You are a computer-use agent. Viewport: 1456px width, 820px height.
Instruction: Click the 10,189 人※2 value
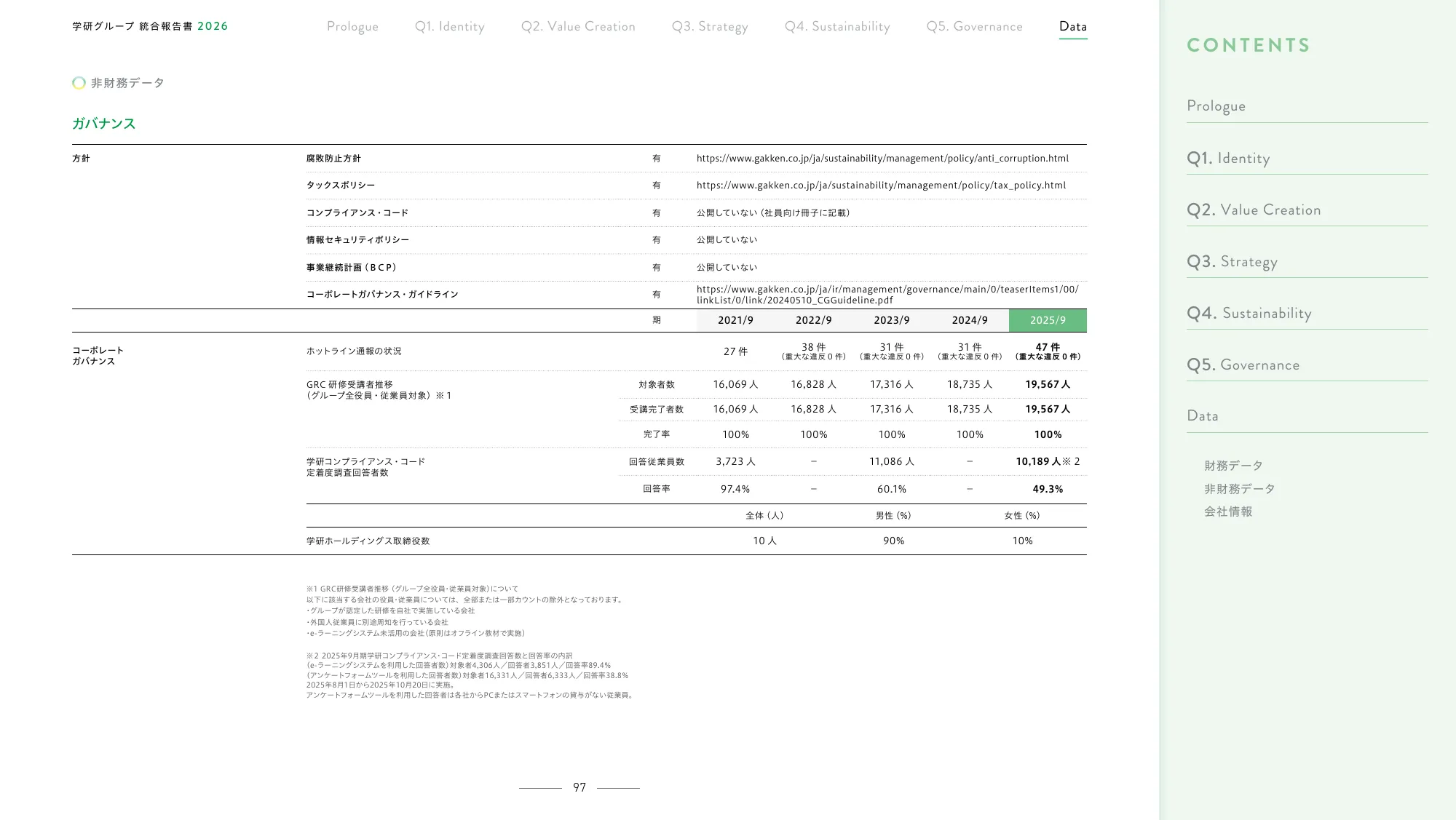(x=1048, y=461)
